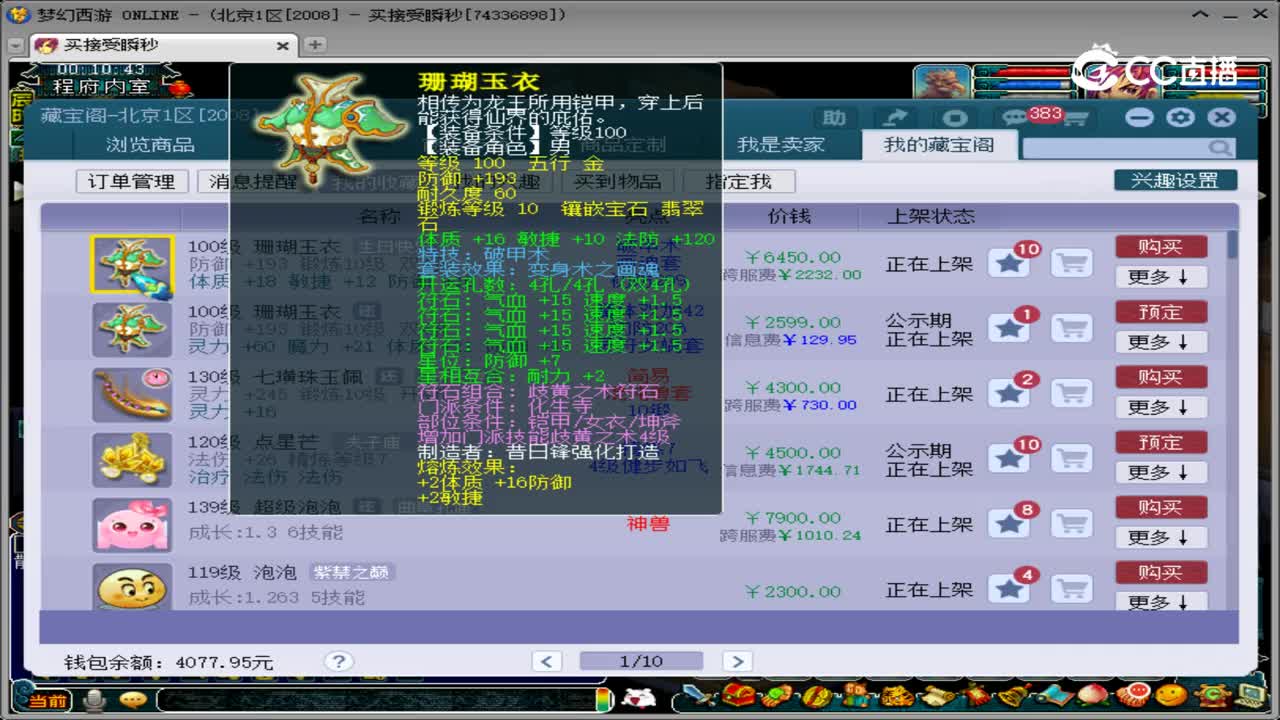This screenshot has width=1280, height=720.
Task: Add ¥4500.00 listing to cart
Action: (x=1072, y=459)
